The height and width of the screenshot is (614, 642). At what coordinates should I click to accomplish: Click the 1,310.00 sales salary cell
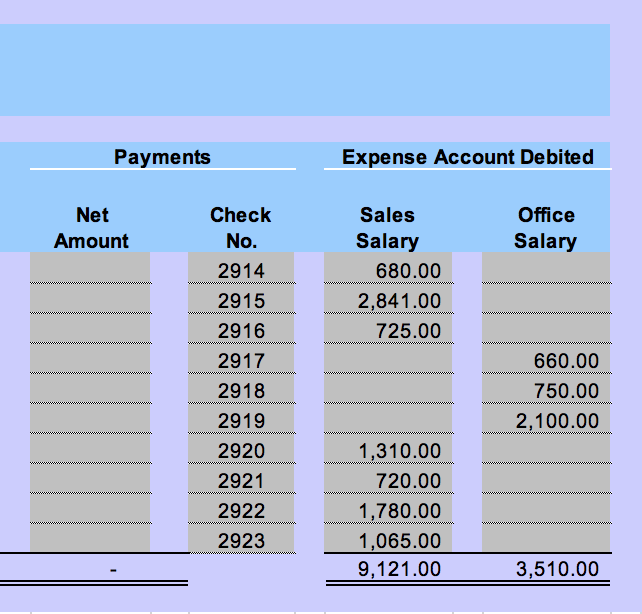point(388,448)
